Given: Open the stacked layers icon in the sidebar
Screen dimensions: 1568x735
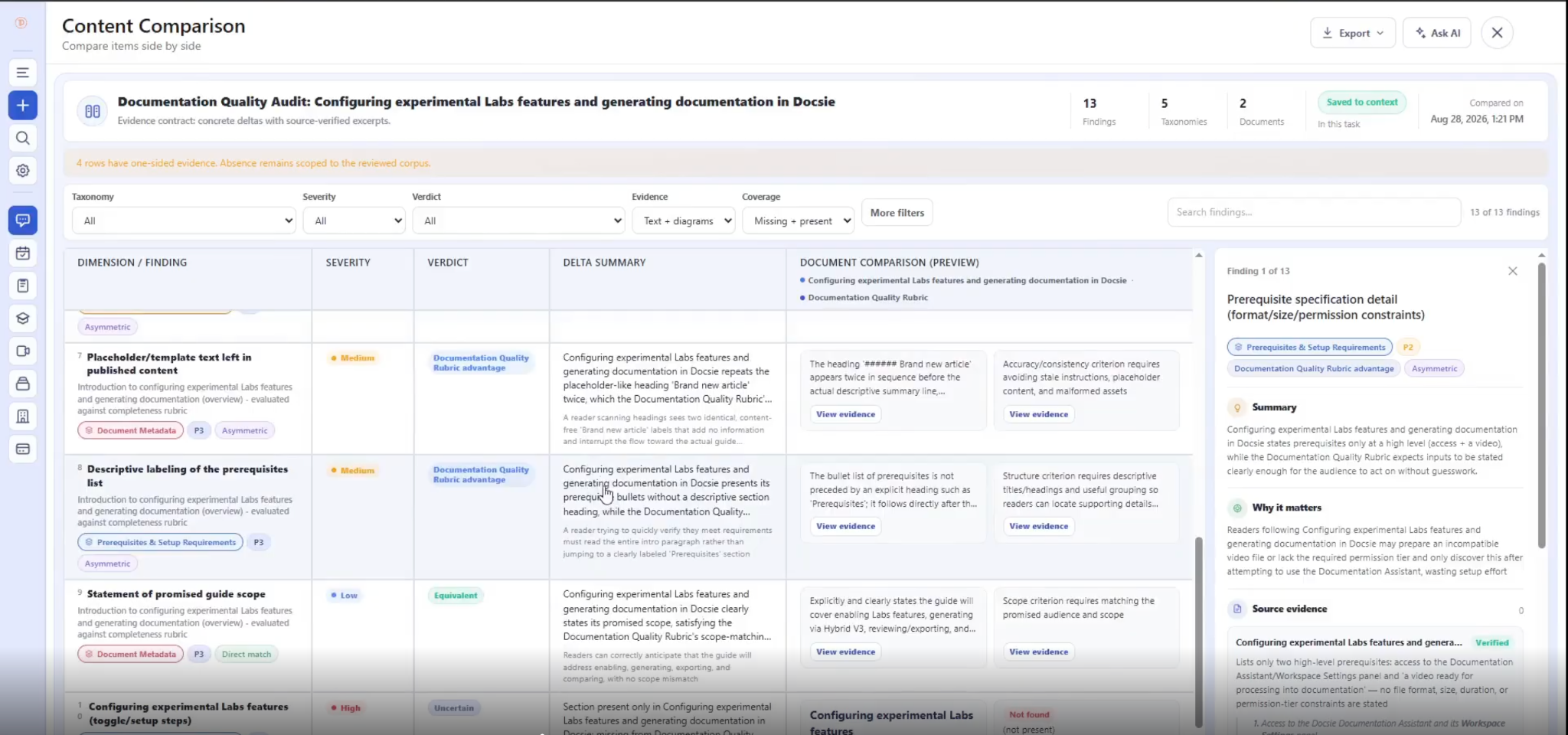Looking at the screenshot, I should coord(23,318).
